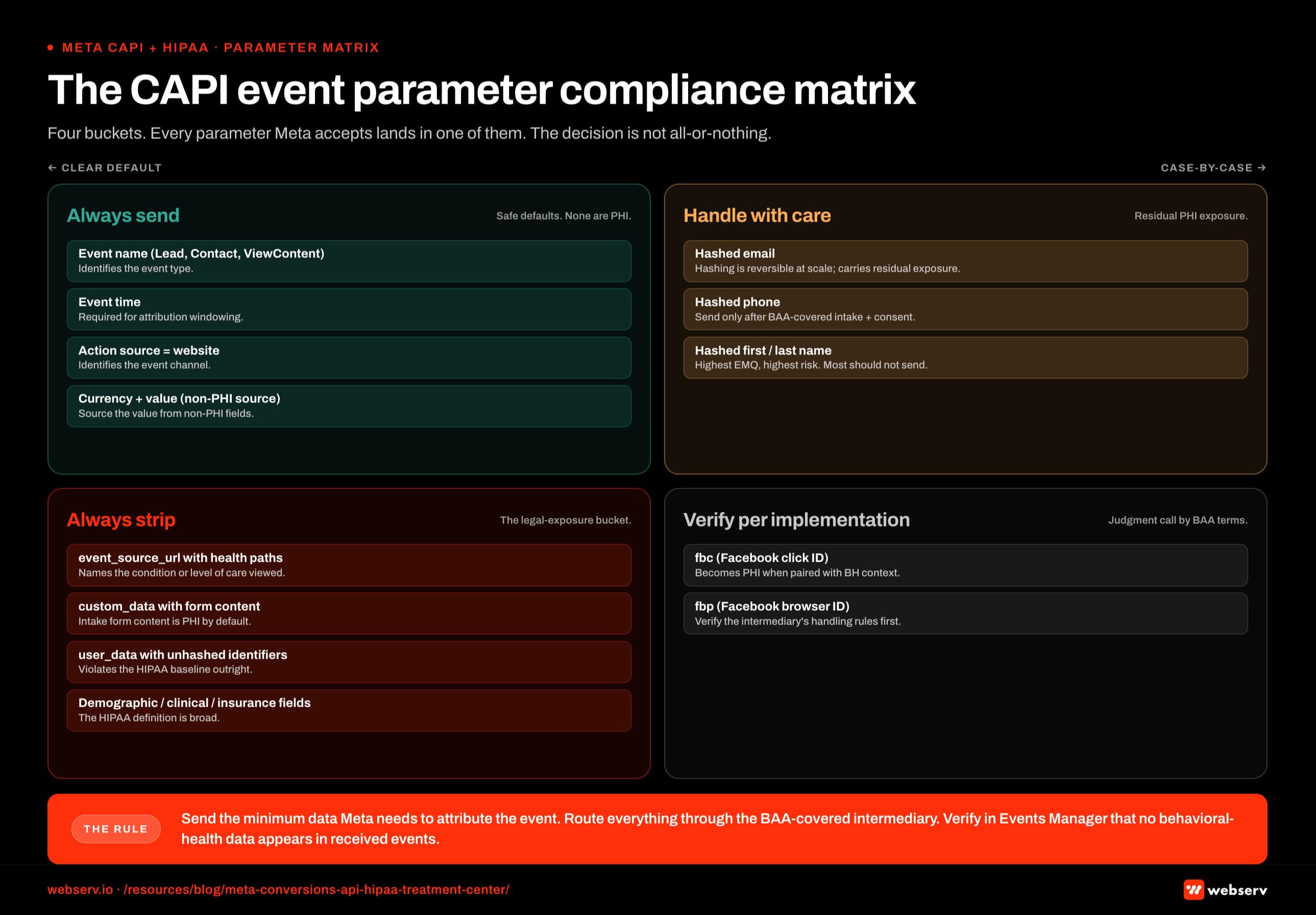
Task: Click THE RULE pill badge
Action: [116, 828]
